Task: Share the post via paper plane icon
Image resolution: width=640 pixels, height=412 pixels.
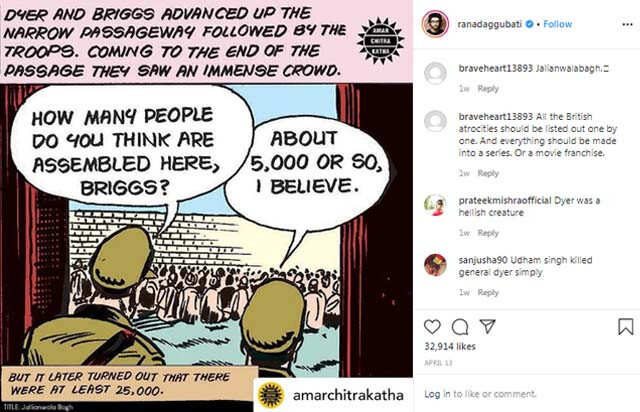Action: (487, 326)
